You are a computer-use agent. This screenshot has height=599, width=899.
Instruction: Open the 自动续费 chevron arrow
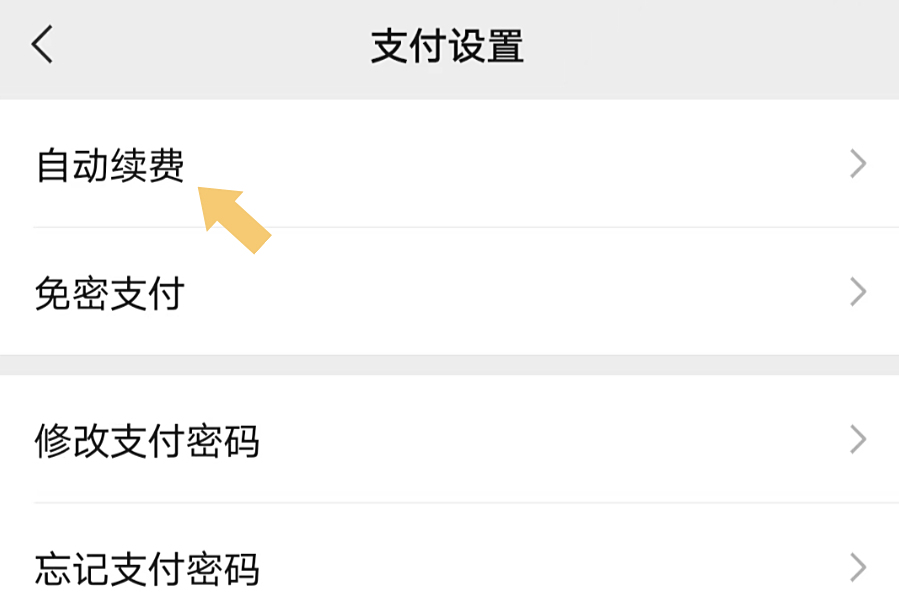[858, 164]
